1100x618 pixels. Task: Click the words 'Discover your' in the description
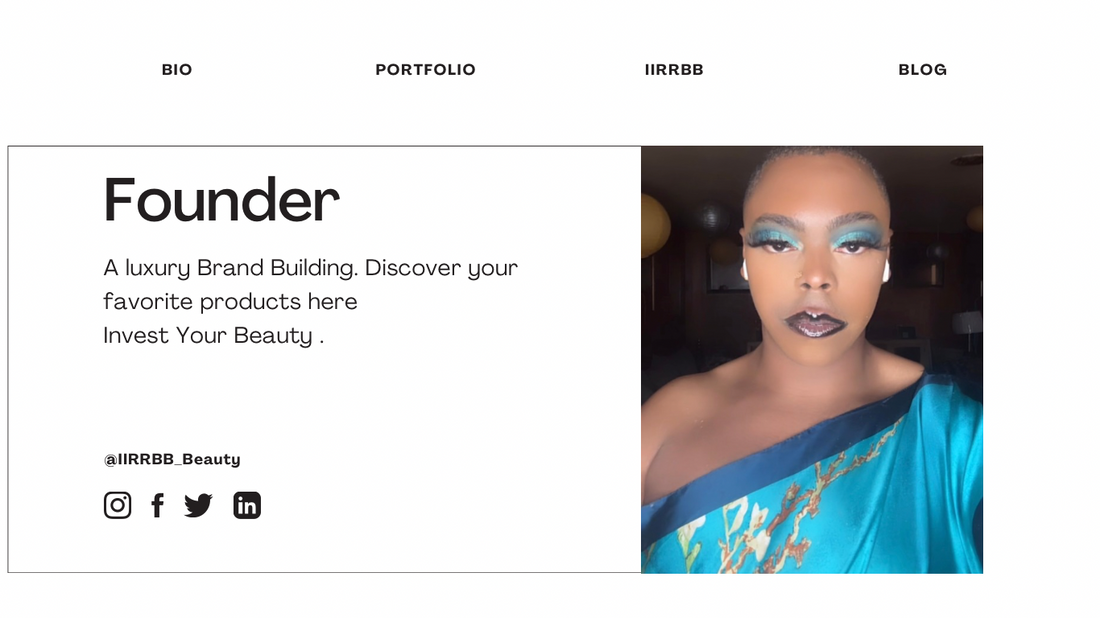pos(441,268)
